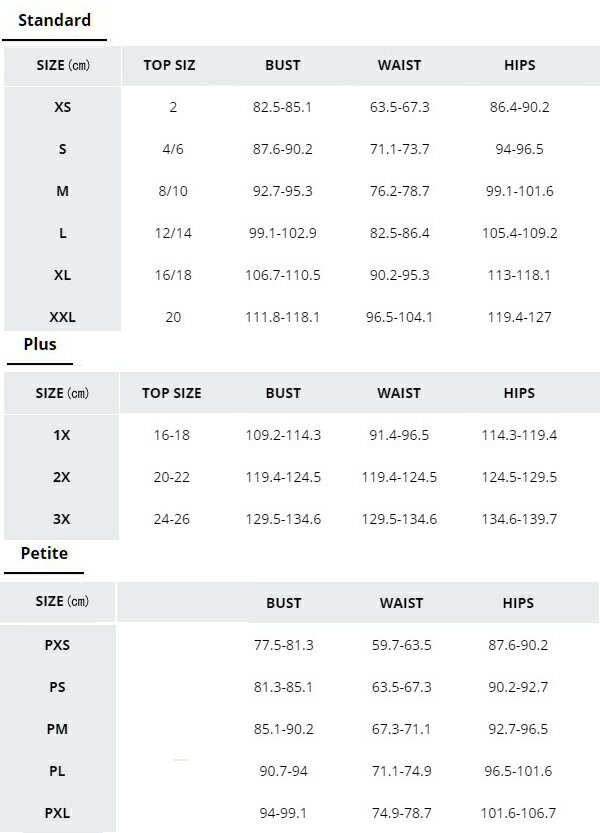Image resolution: width=600 pixels, height=833 pixels.
Task: Click the BUST header in Plus table
Action: tap(283, 393)
